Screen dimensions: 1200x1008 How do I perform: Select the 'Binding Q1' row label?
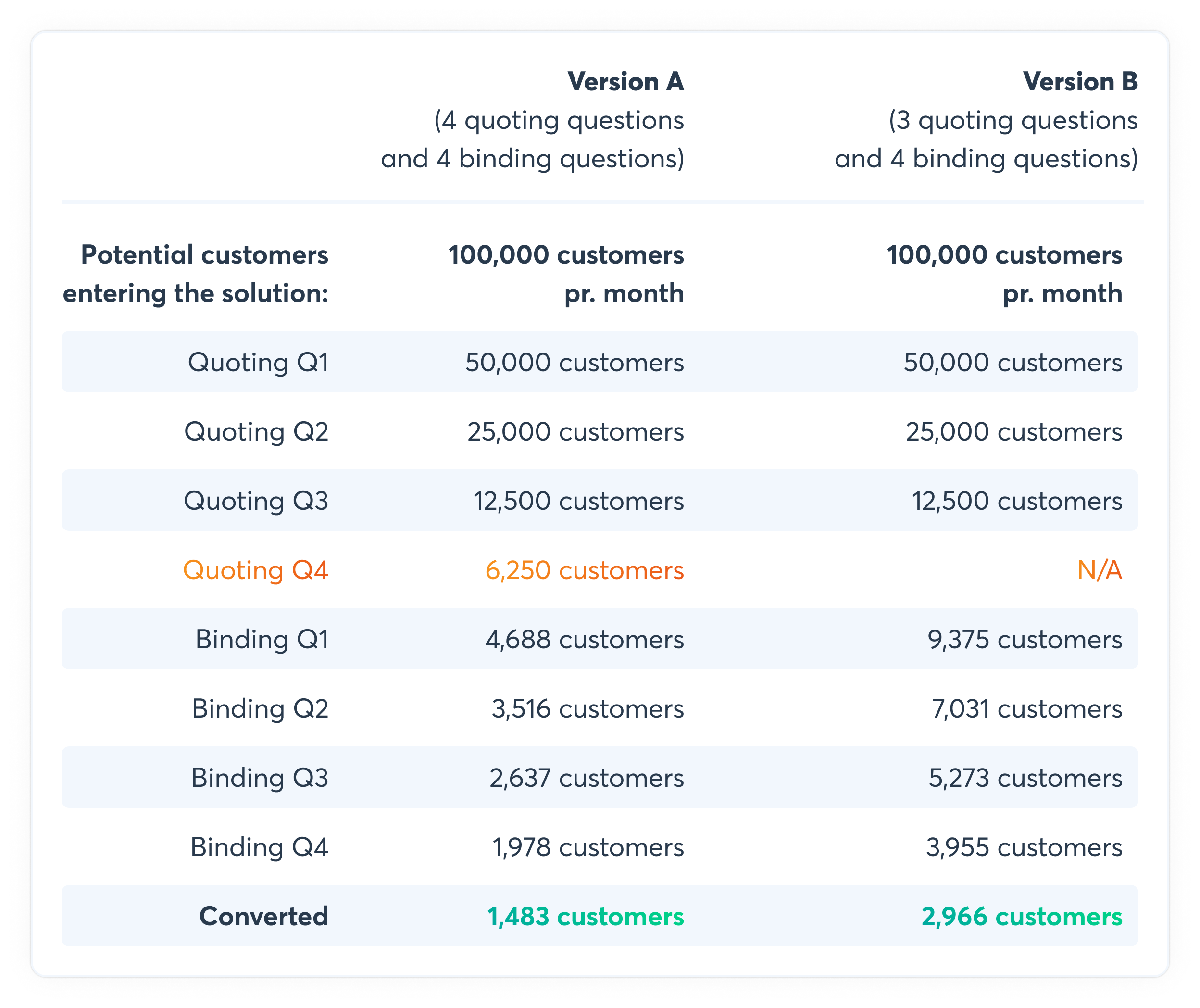coord(262,640)
